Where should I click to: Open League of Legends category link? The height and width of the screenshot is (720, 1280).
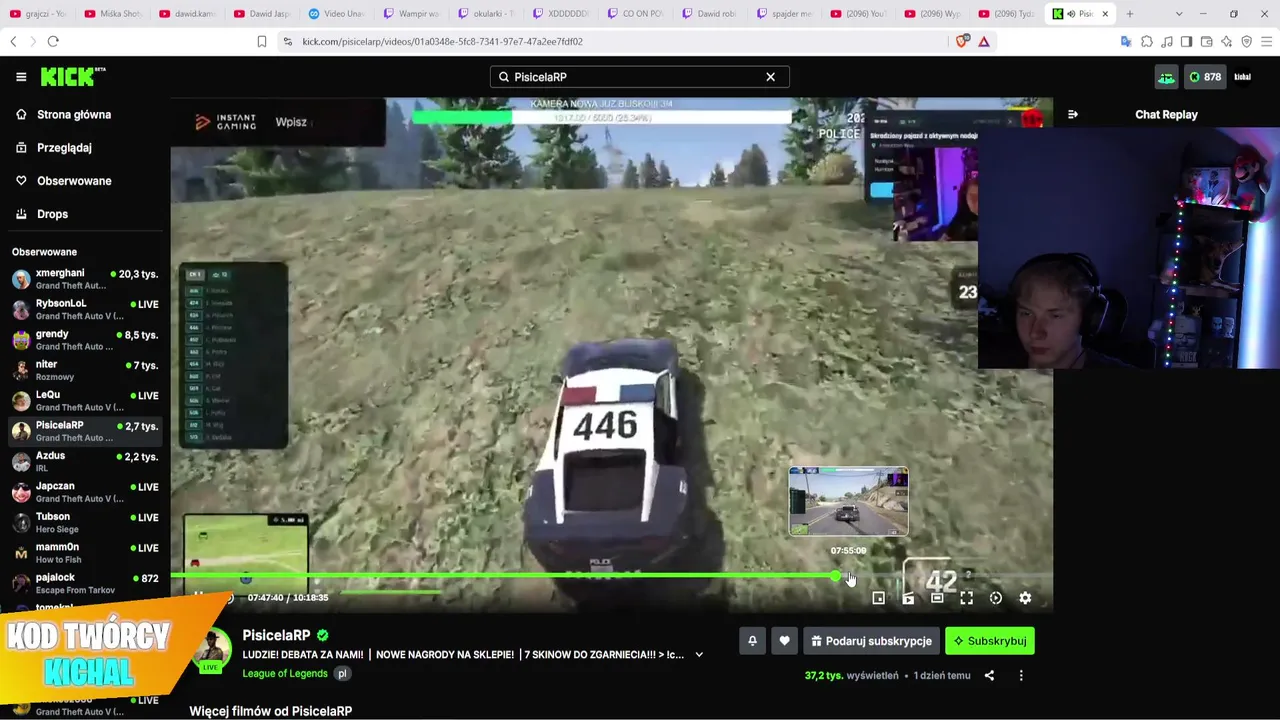[x=285, y=674]
